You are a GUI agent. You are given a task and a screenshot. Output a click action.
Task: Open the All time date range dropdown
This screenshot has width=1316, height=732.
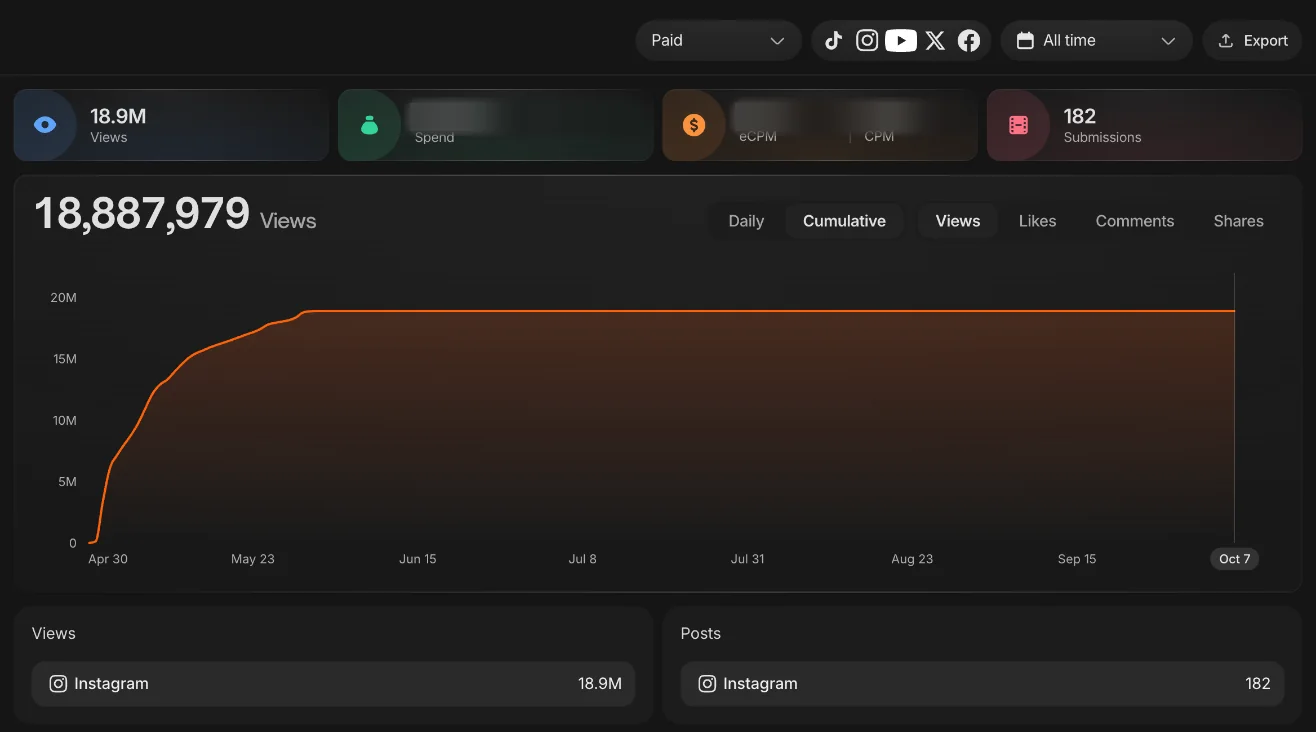click(1096, 41)
